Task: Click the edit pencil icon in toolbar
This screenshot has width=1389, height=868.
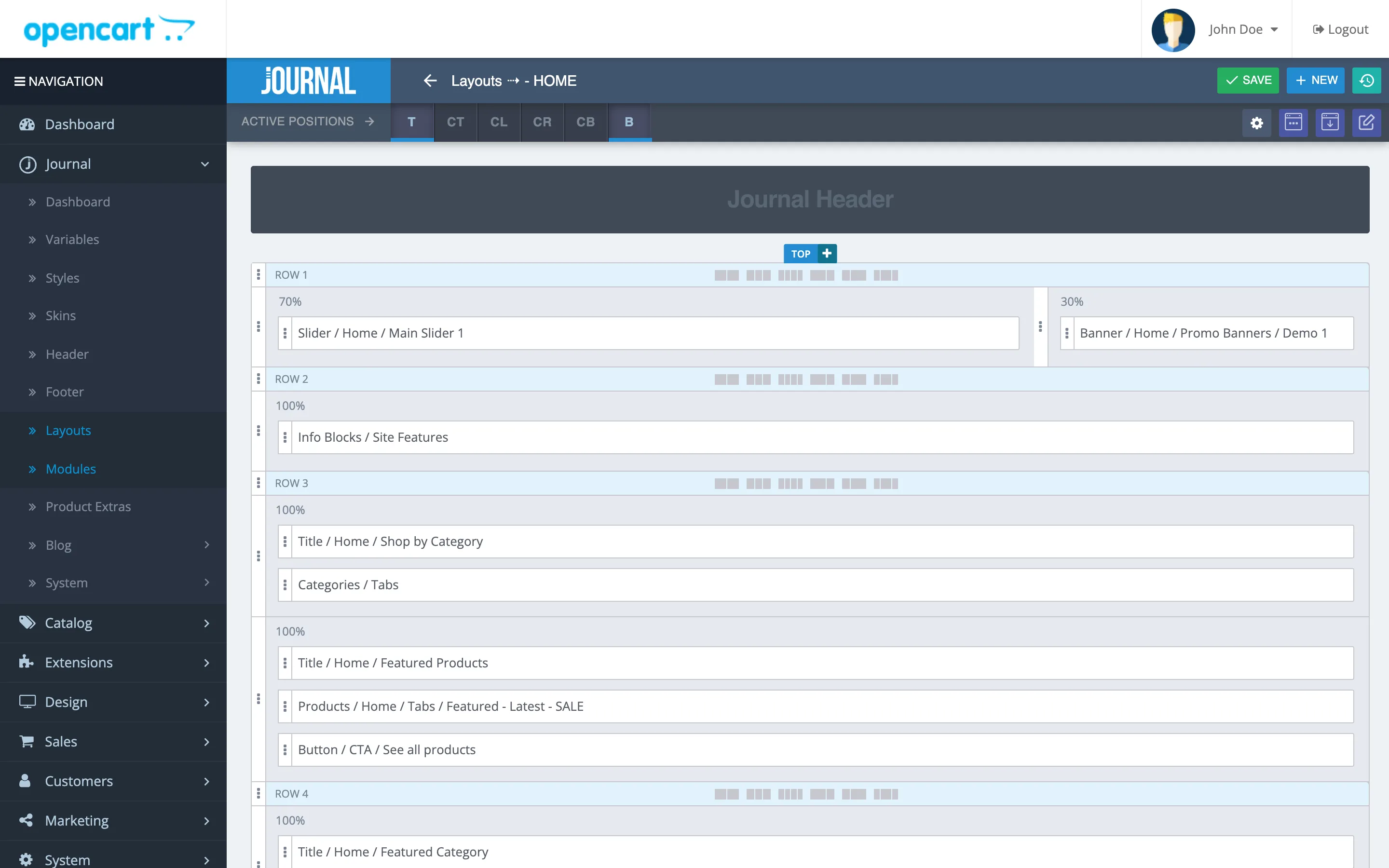Action: tap(1366, 122)
